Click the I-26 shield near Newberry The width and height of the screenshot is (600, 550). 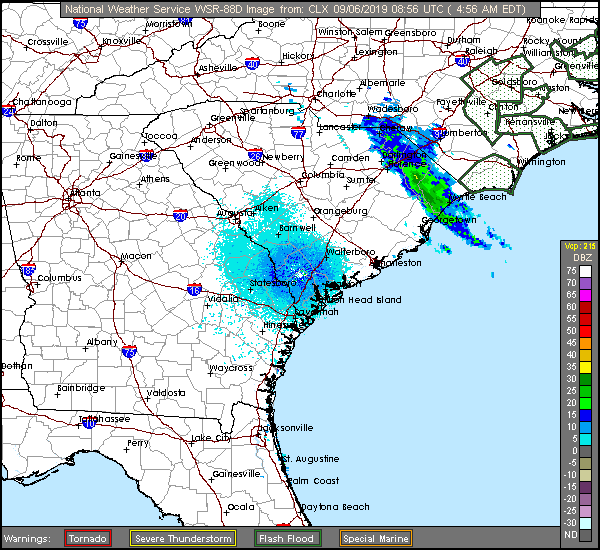coord(255,155)
